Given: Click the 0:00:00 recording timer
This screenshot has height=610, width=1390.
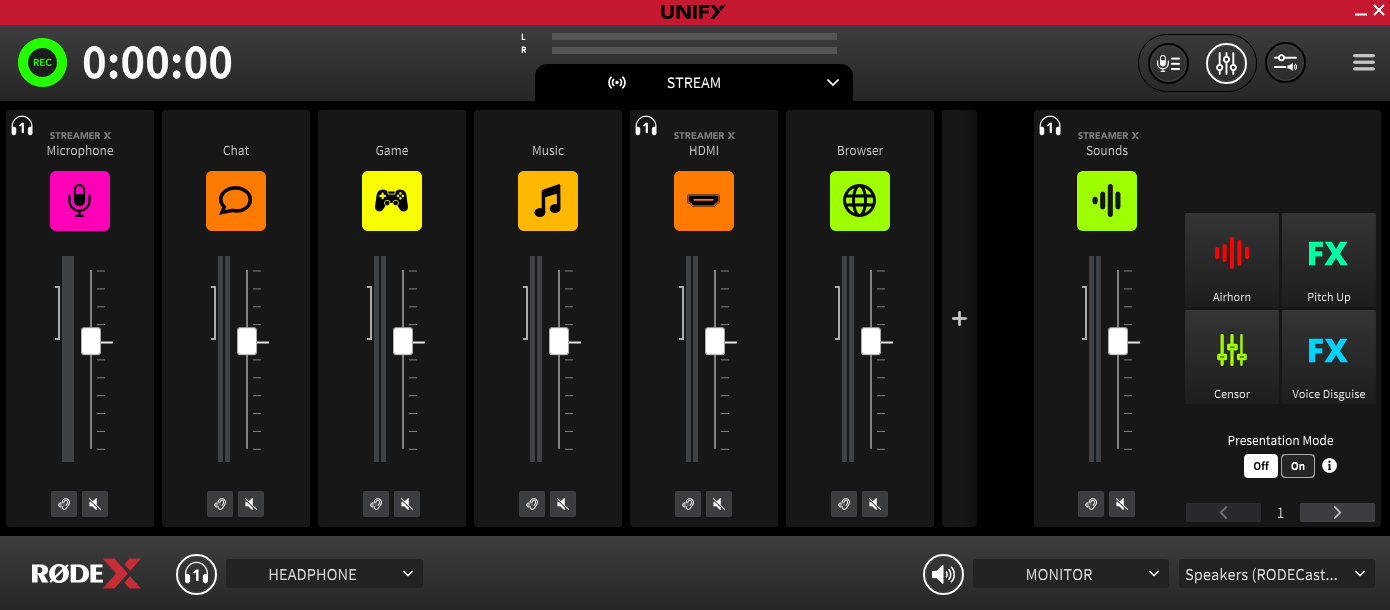Looking at the screenshot, I should click(158, 63).
